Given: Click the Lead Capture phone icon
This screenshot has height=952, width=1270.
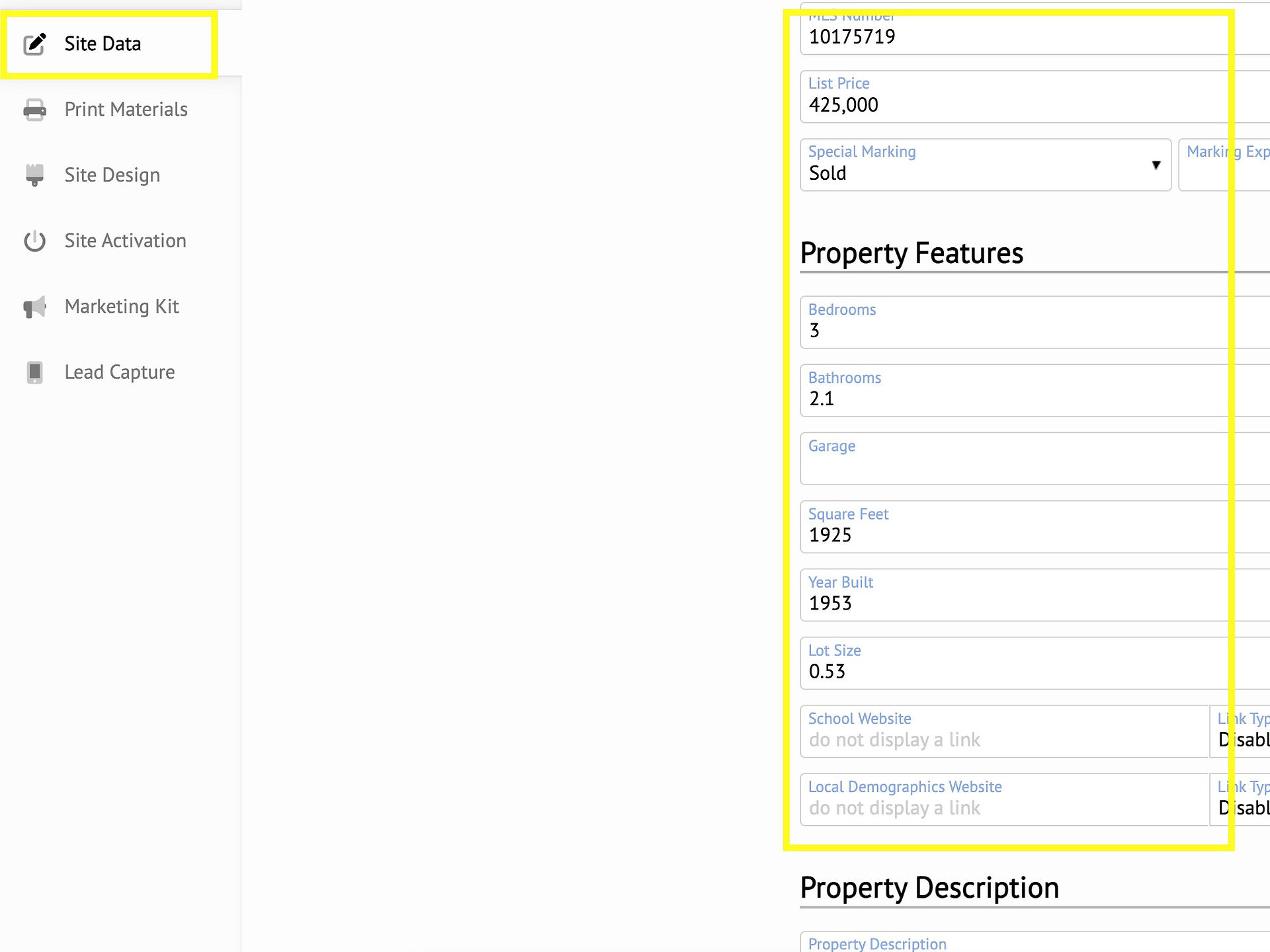Looking at the screenshot, I should (35, 372).
